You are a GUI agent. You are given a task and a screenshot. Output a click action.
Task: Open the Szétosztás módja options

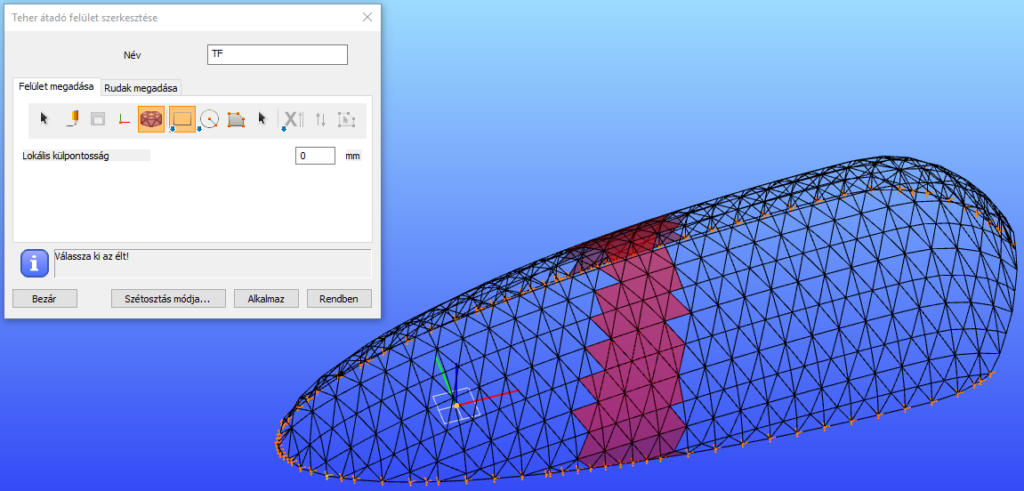(167, 298)
